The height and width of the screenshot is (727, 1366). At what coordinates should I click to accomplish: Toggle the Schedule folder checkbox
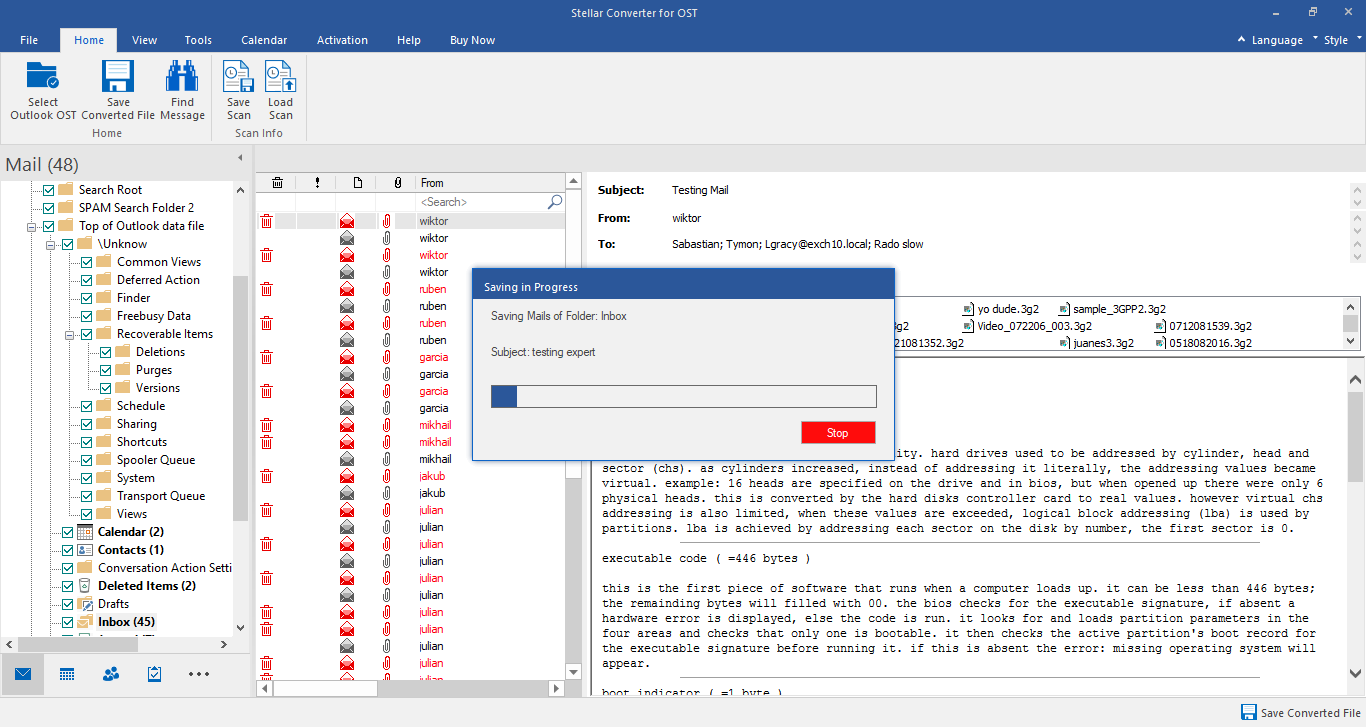pos(86,406)
